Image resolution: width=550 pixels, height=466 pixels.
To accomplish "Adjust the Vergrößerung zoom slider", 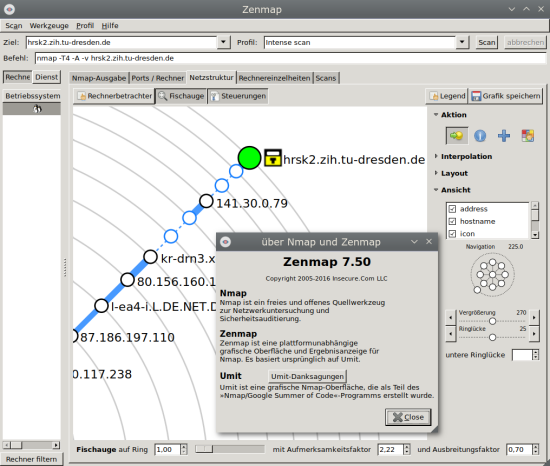I will (492, 321).
